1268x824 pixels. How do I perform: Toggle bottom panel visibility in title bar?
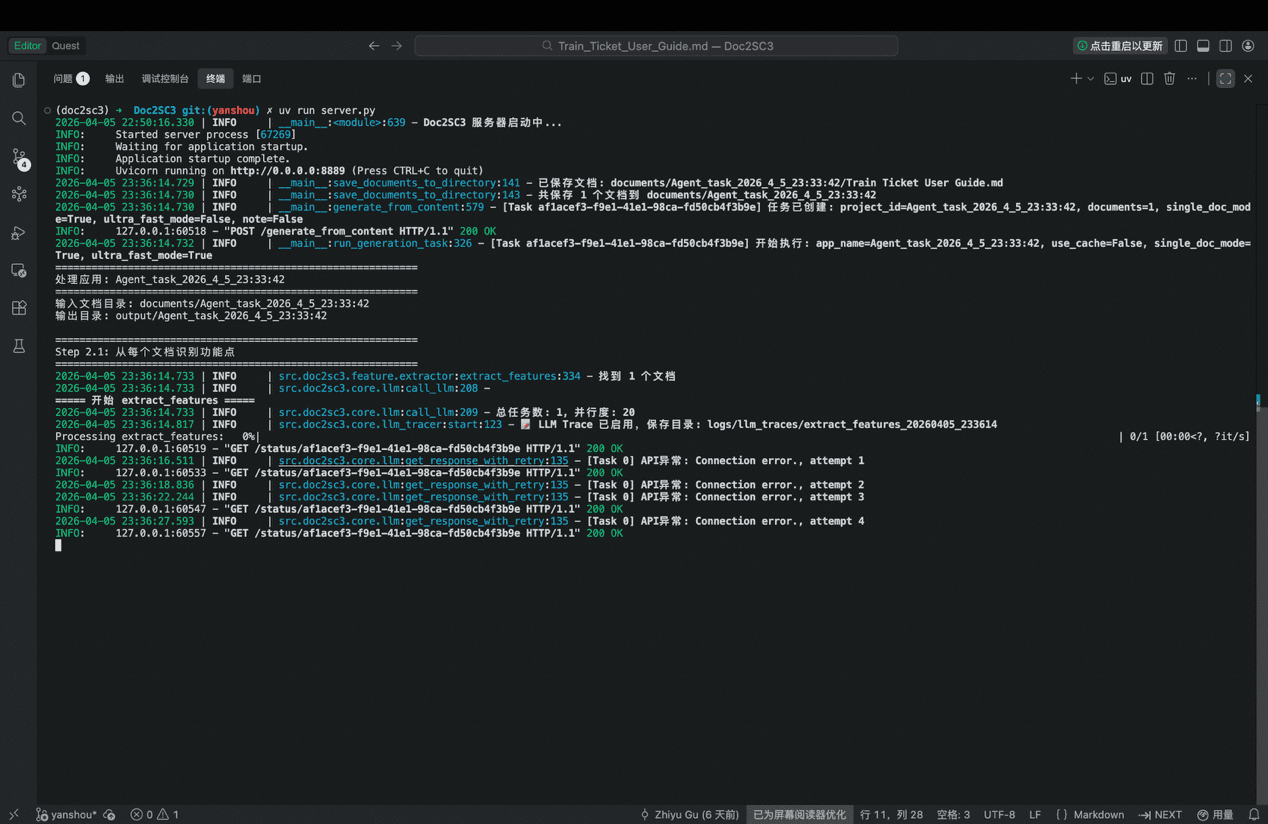[x=1203, y=46]
